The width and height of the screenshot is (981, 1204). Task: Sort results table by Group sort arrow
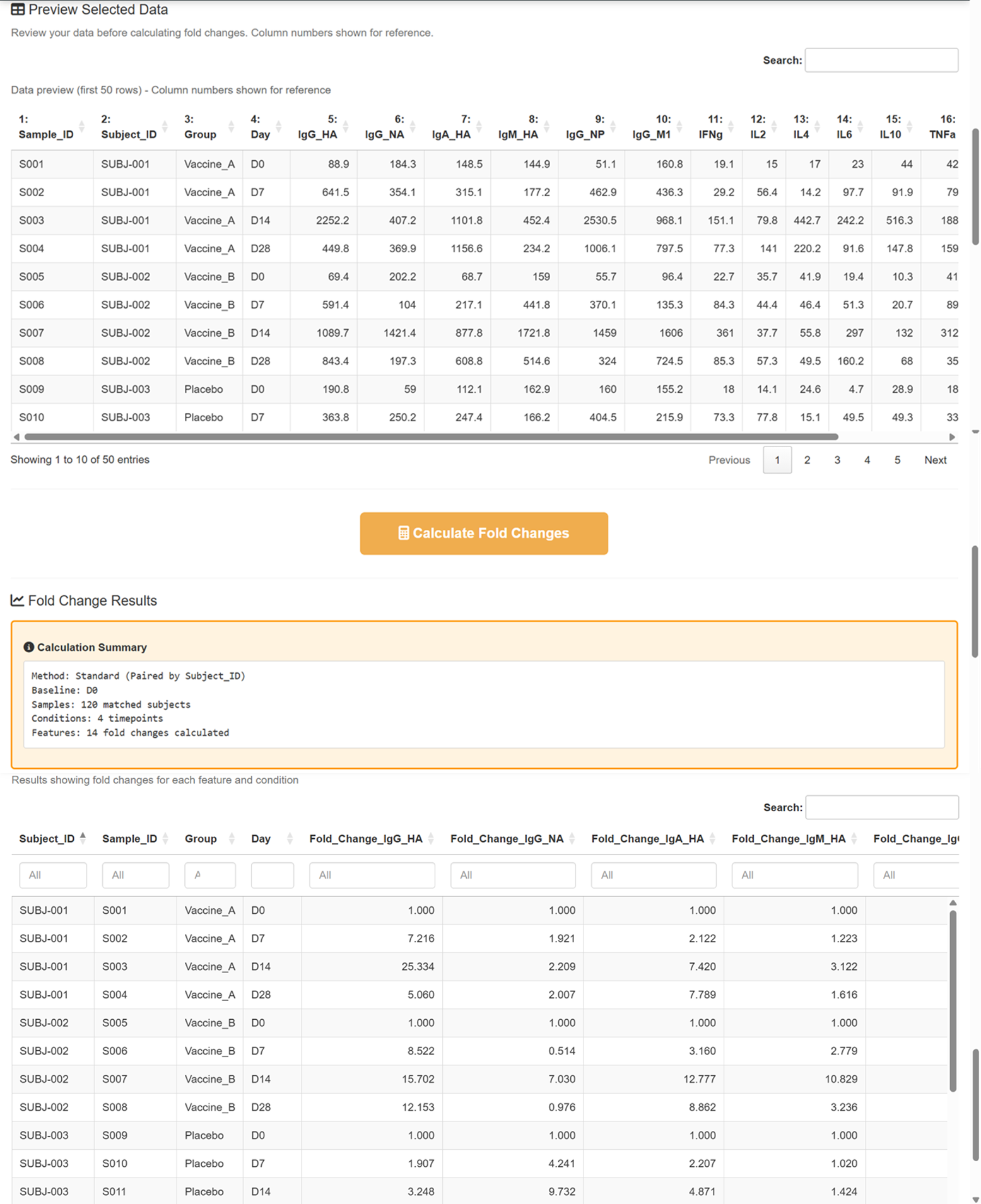coord(232,838)
